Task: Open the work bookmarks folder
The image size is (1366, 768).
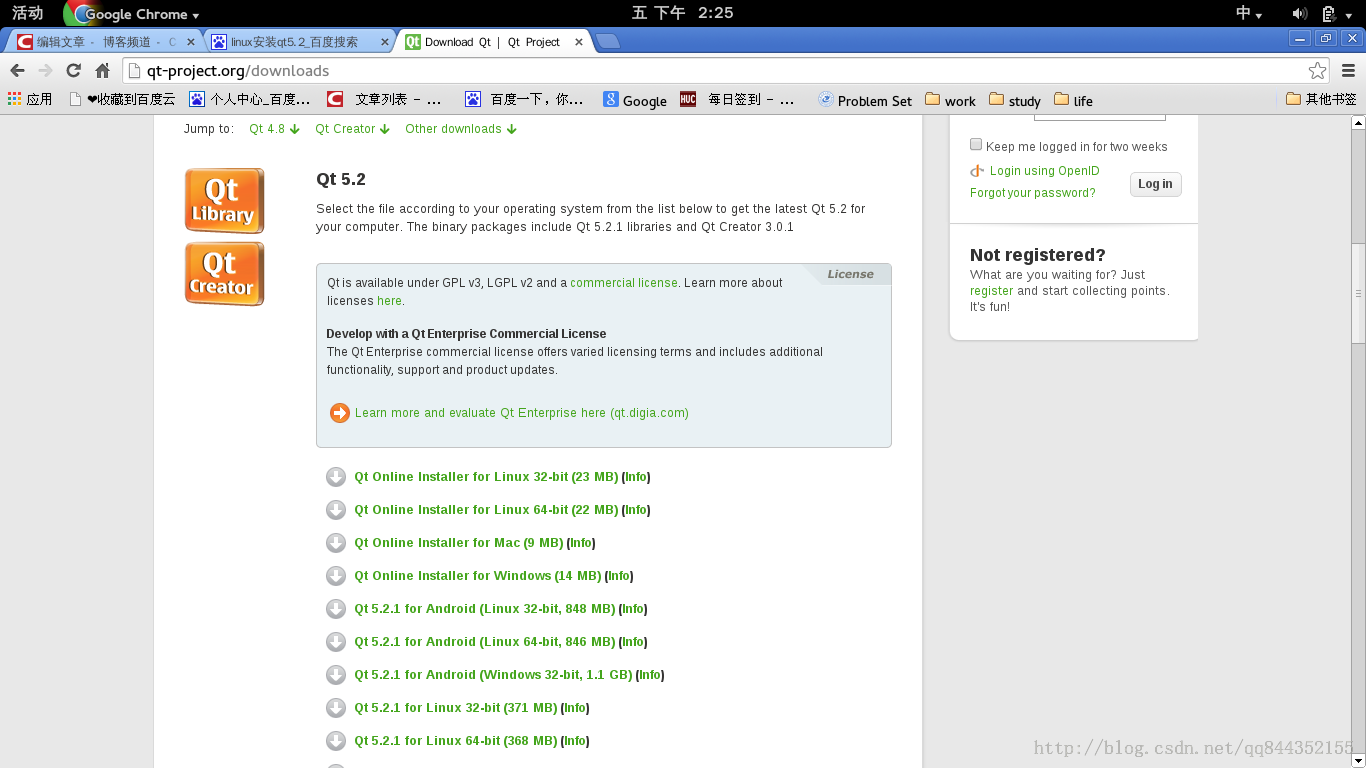Action: (x=950, y=100)
